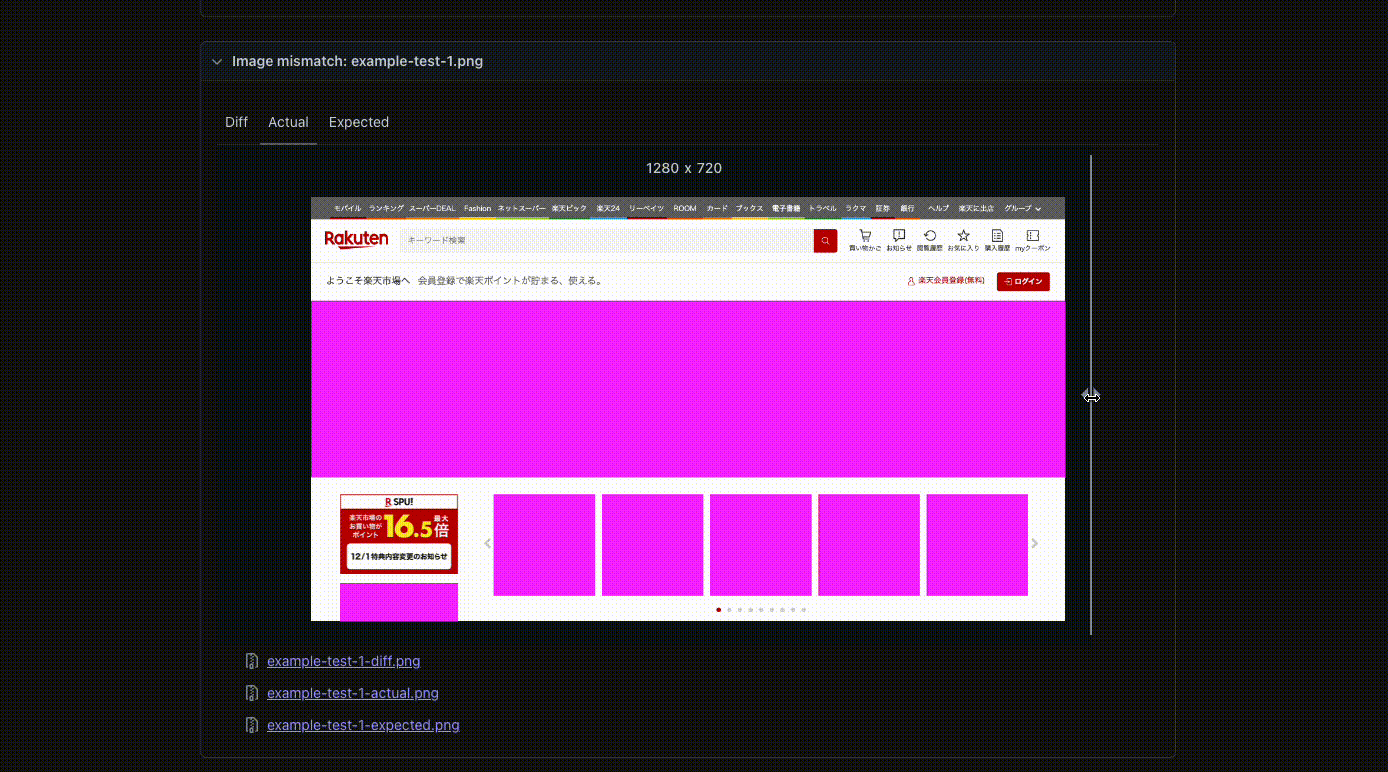Select the お気に入り favorites star icon

coord(963,236)
